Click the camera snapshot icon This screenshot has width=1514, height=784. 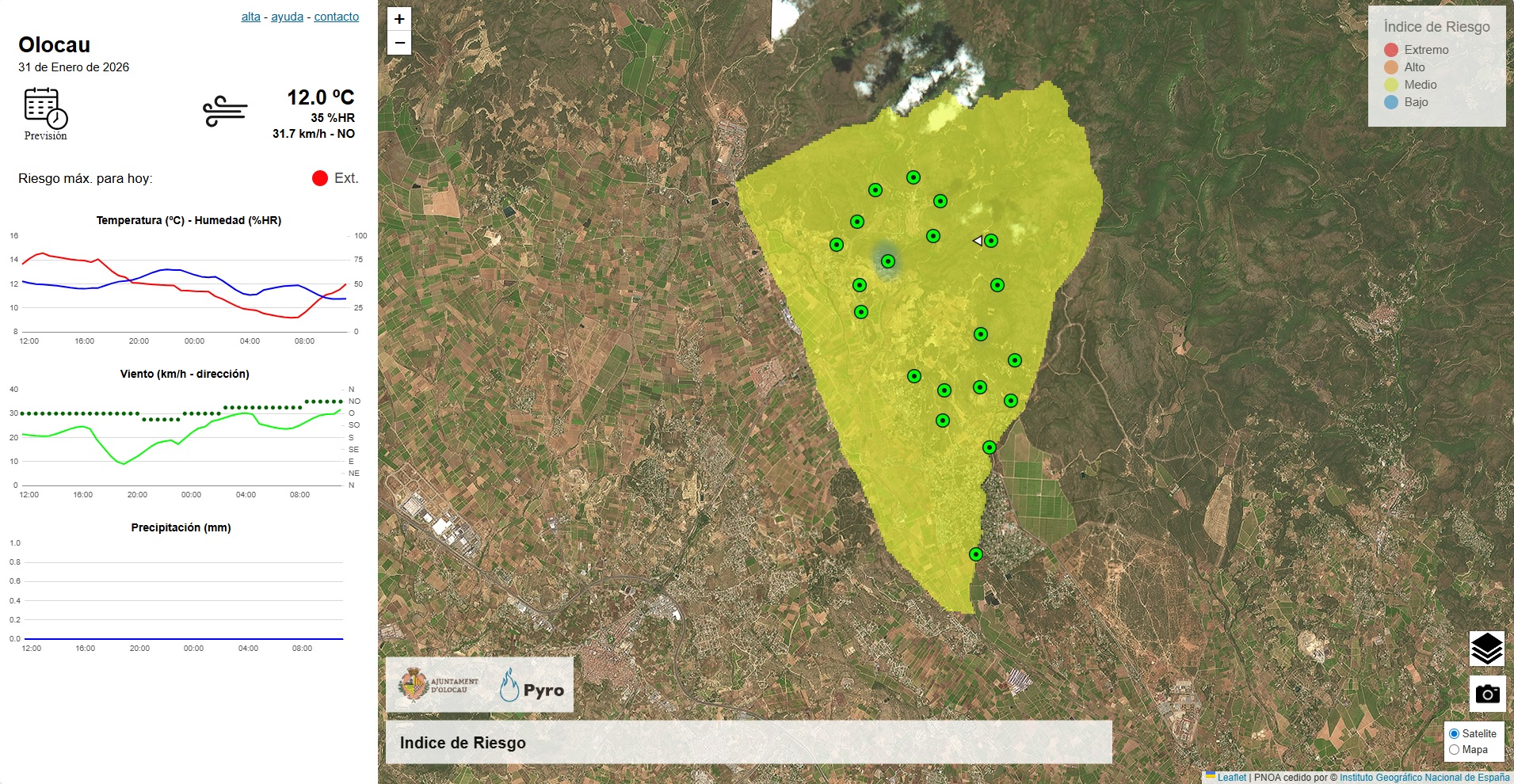(x=1486, y=694)
